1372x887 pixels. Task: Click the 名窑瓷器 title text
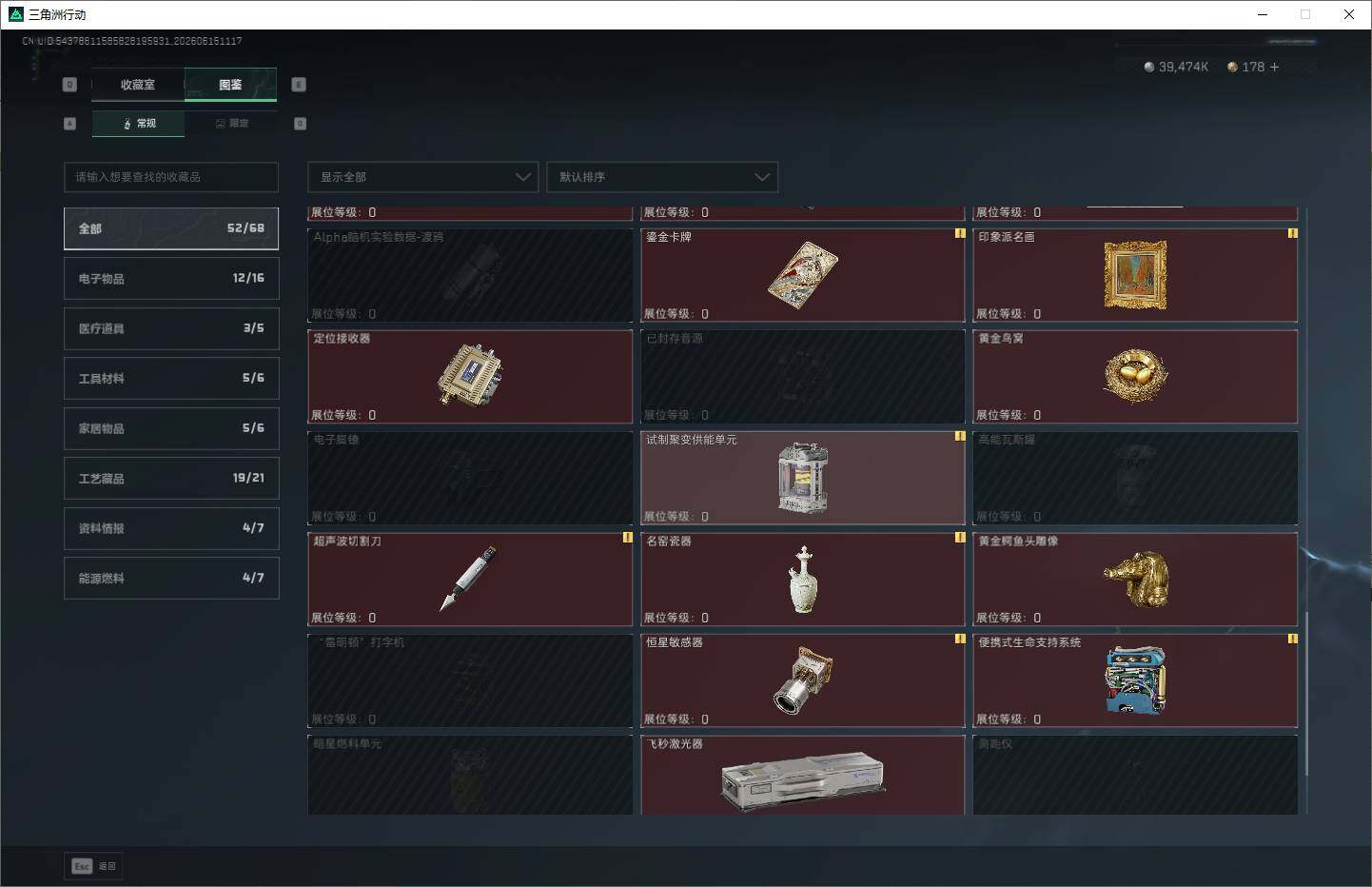click(669, 542)
